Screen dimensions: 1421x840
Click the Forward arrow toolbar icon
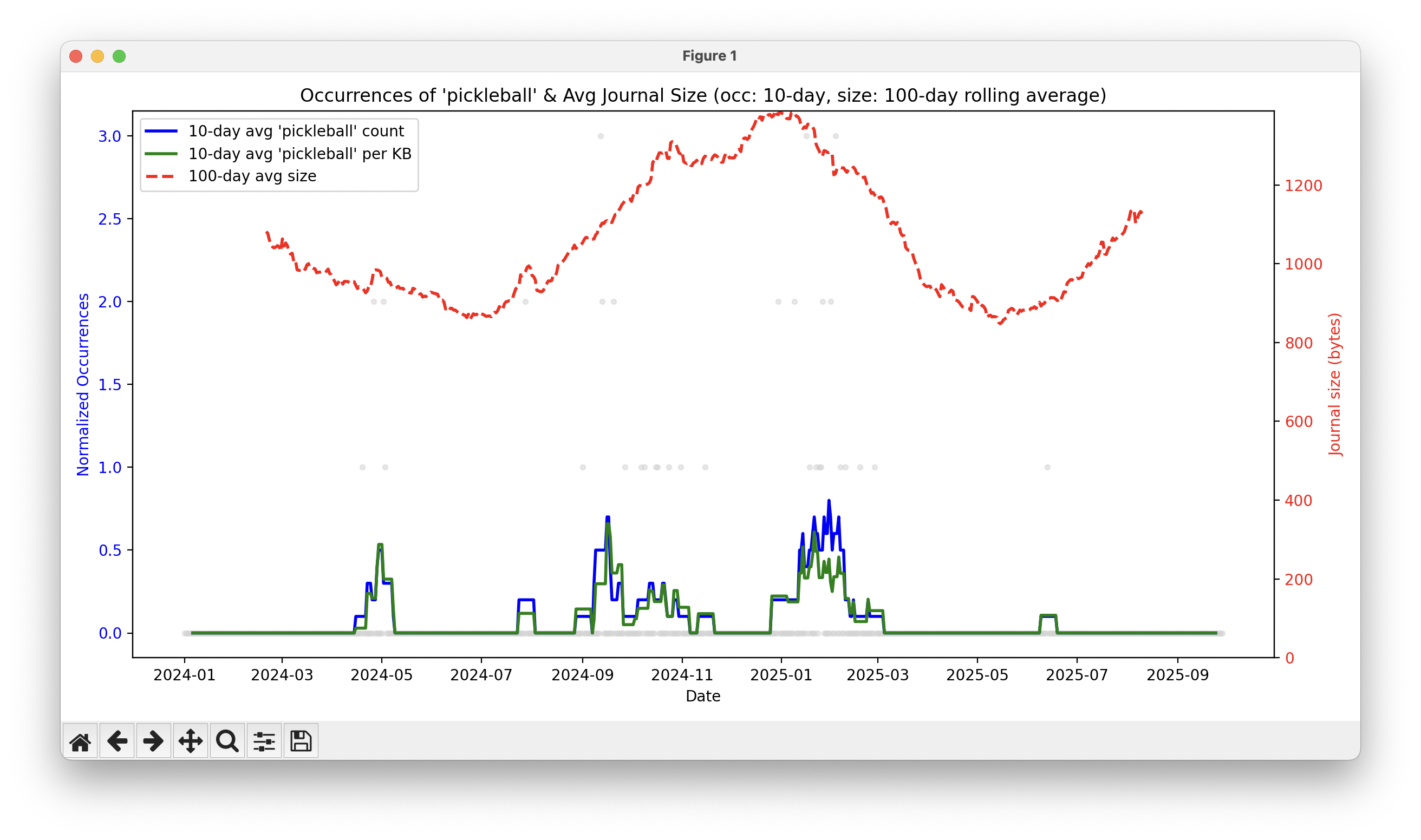pos(153,741)
